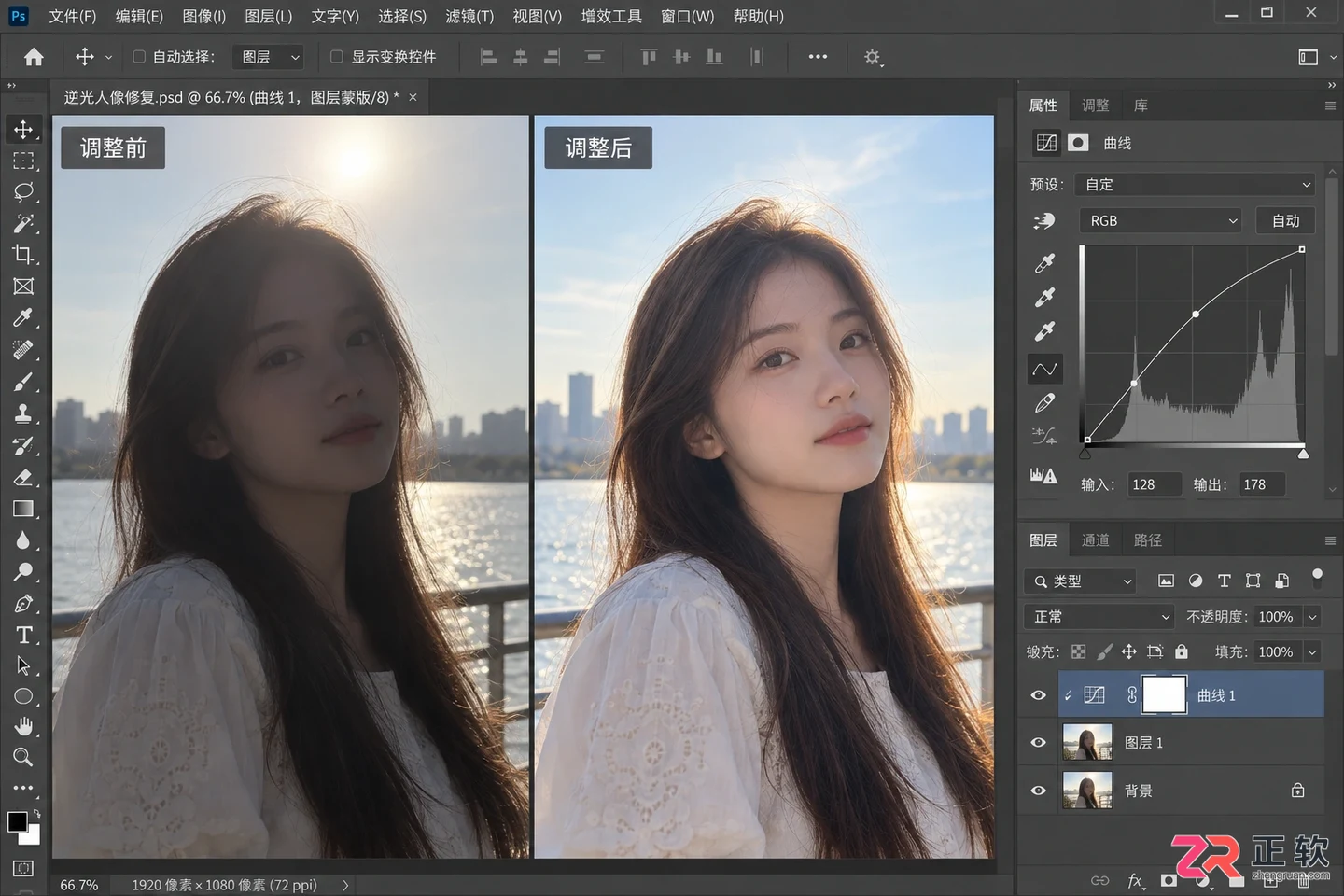The width and height of the screenshot is (1344, 896).
Task: Select the Crop tool
Action: (x=23, y=255)
